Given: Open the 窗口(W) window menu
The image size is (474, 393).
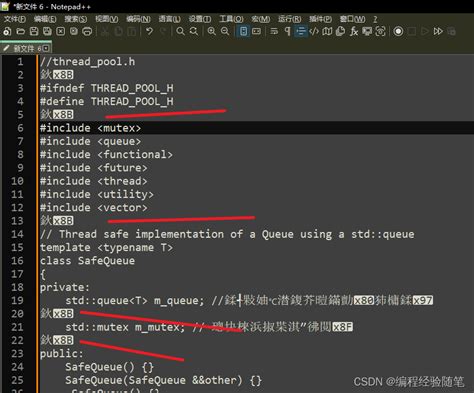Looking at the screenshot, I should click(352, 19).
